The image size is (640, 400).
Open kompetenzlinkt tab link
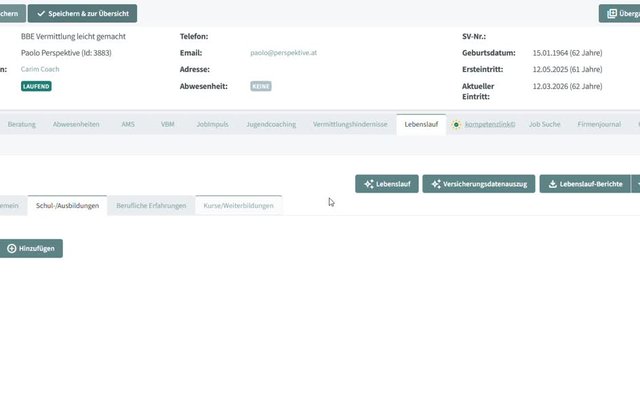pyautogui.click(x=490, y=124)
